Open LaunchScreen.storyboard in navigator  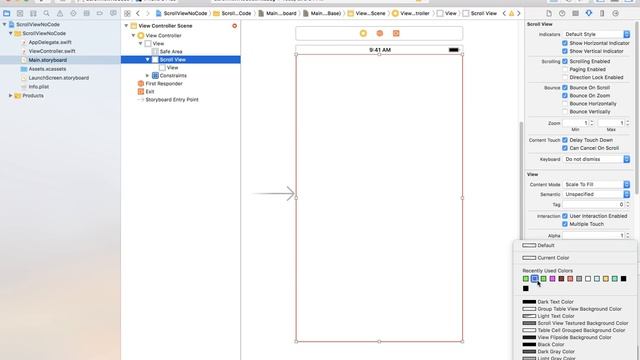[x=59, y=78]
